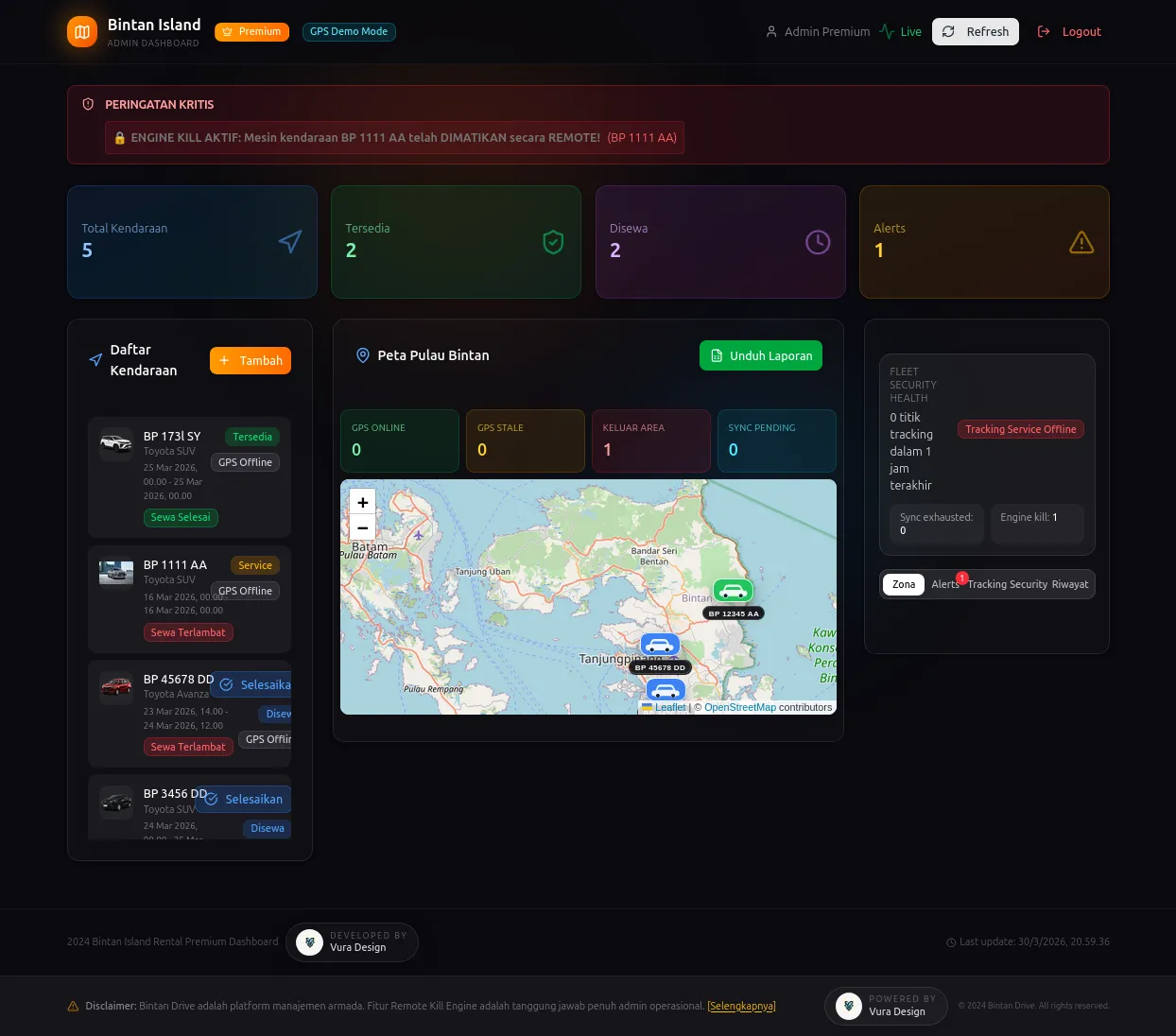Viewport: 1176px width, 1036px height.
Task: Click the warning triangle on the Alerts card
Action: [1081, 242]
